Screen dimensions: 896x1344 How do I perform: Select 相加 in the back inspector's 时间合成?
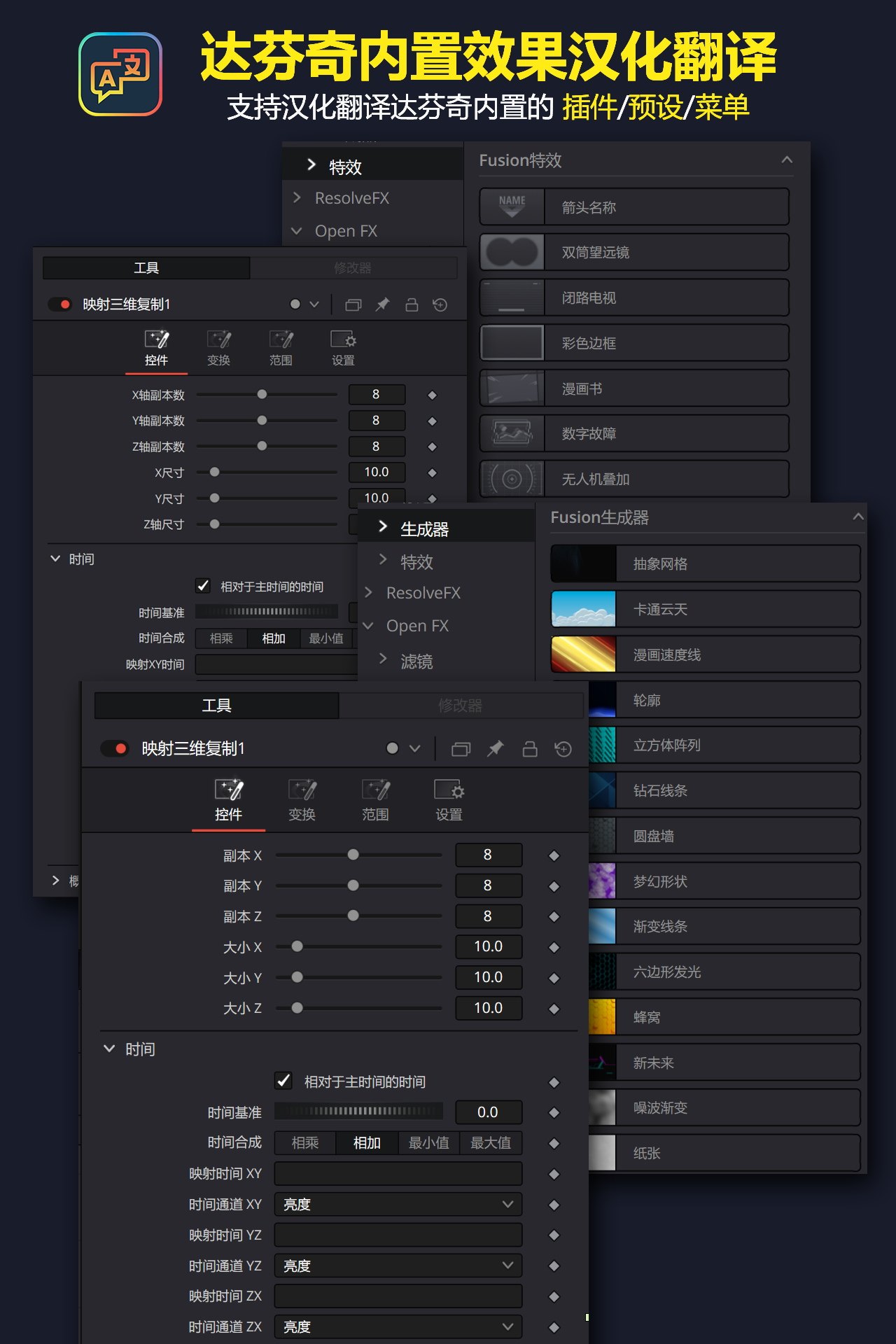pos(274,638)
